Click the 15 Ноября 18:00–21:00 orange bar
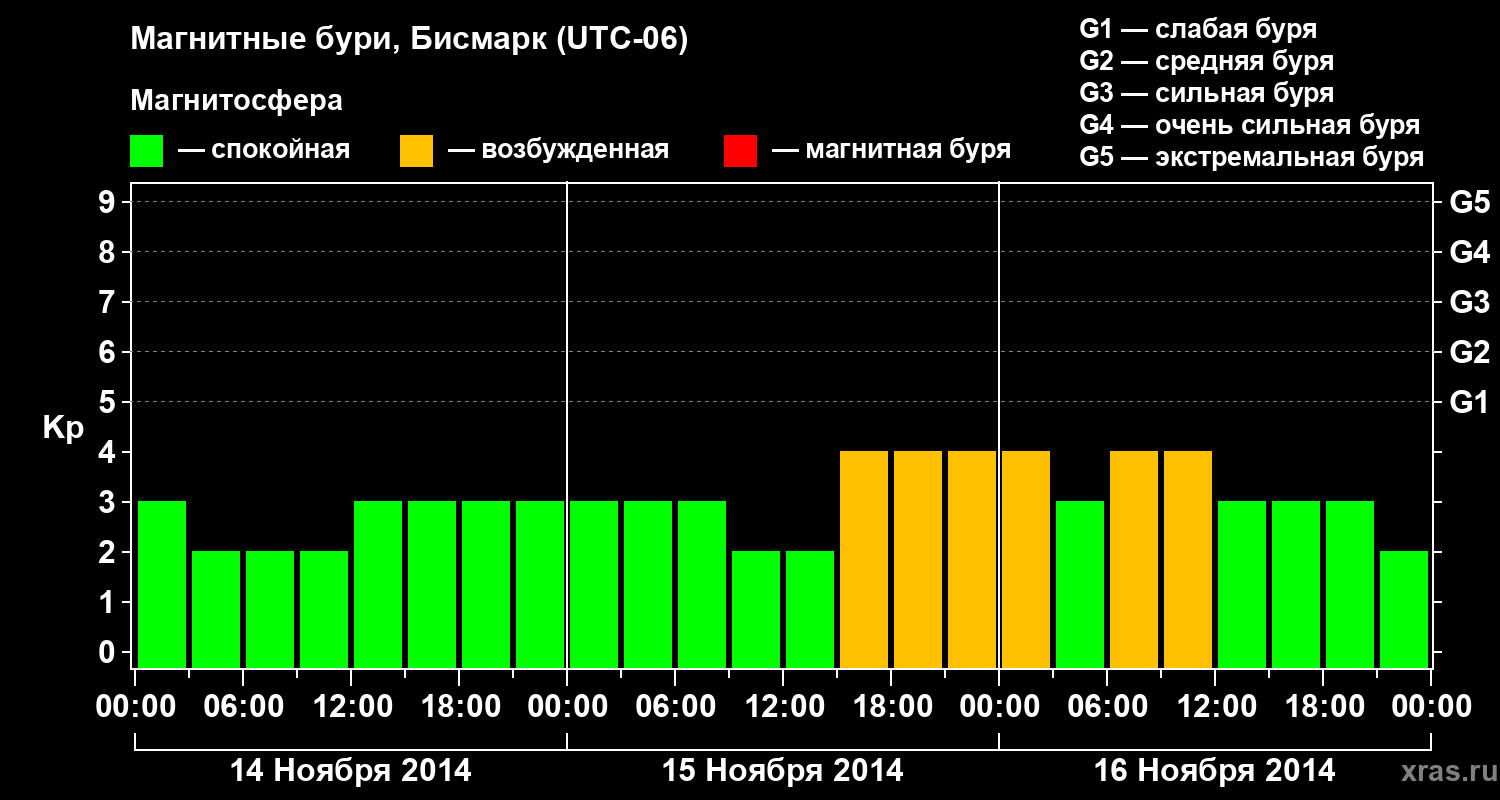1500x800 pixels. click(x=918, y=559)
